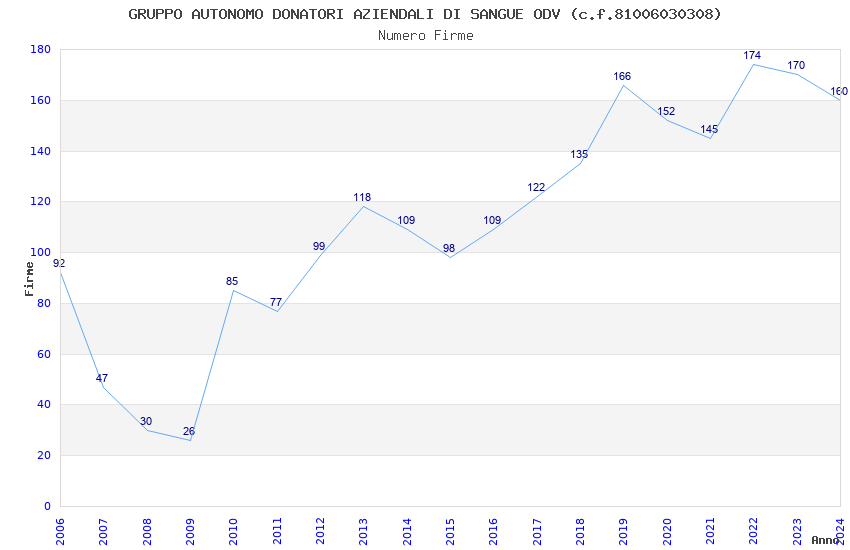Click the Firme y-axis label
Viewport: 850px width, 550px height.
point(29,279)
